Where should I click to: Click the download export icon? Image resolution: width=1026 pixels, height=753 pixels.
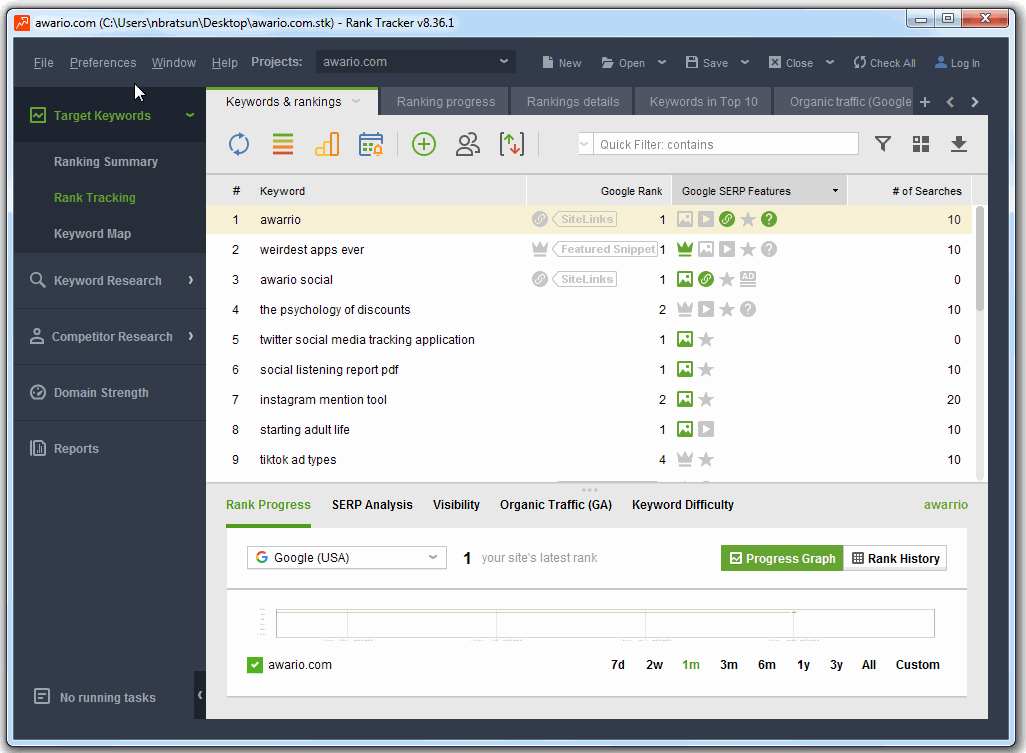pos(959,144)
